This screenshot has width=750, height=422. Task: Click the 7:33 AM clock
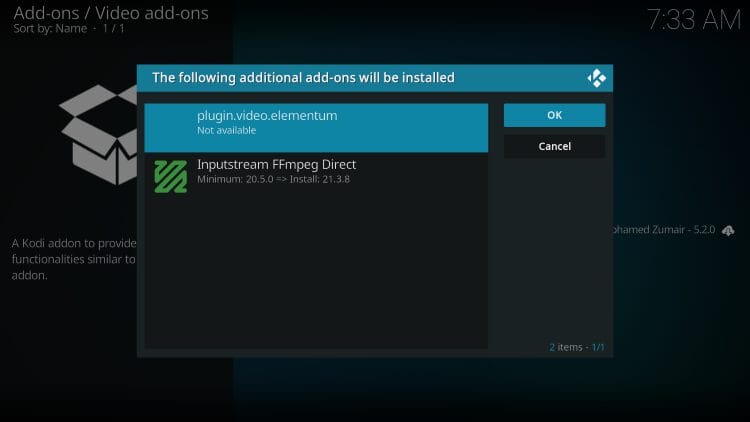click(692, 19)
